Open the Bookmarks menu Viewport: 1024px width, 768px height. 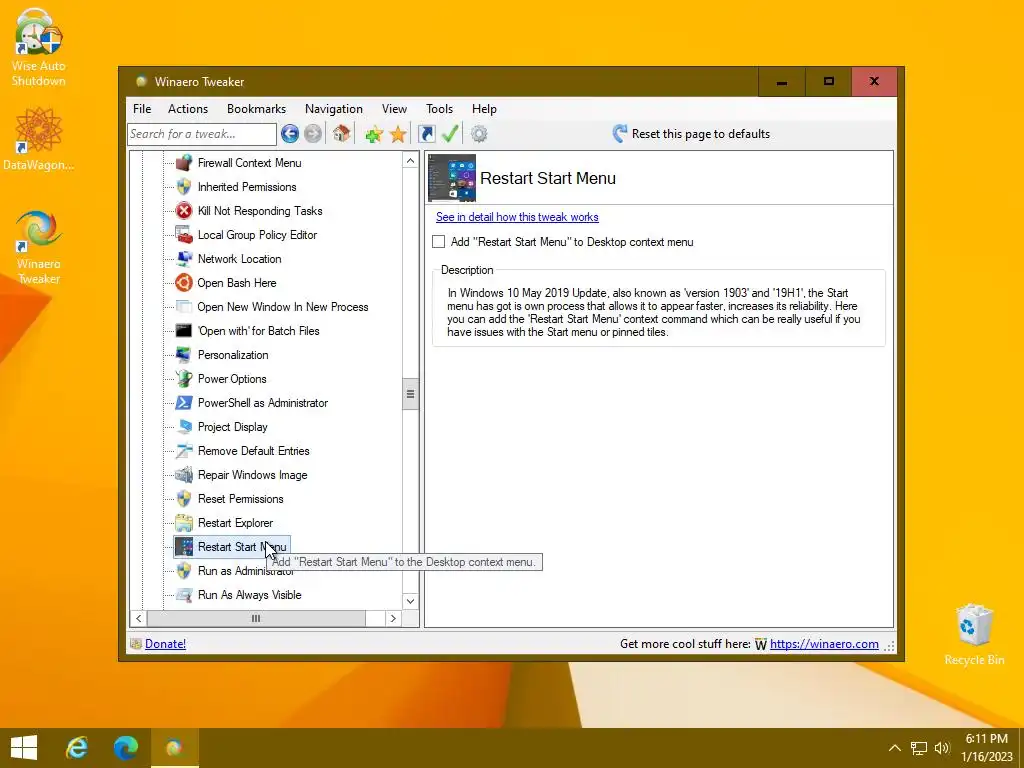point(256,109)
